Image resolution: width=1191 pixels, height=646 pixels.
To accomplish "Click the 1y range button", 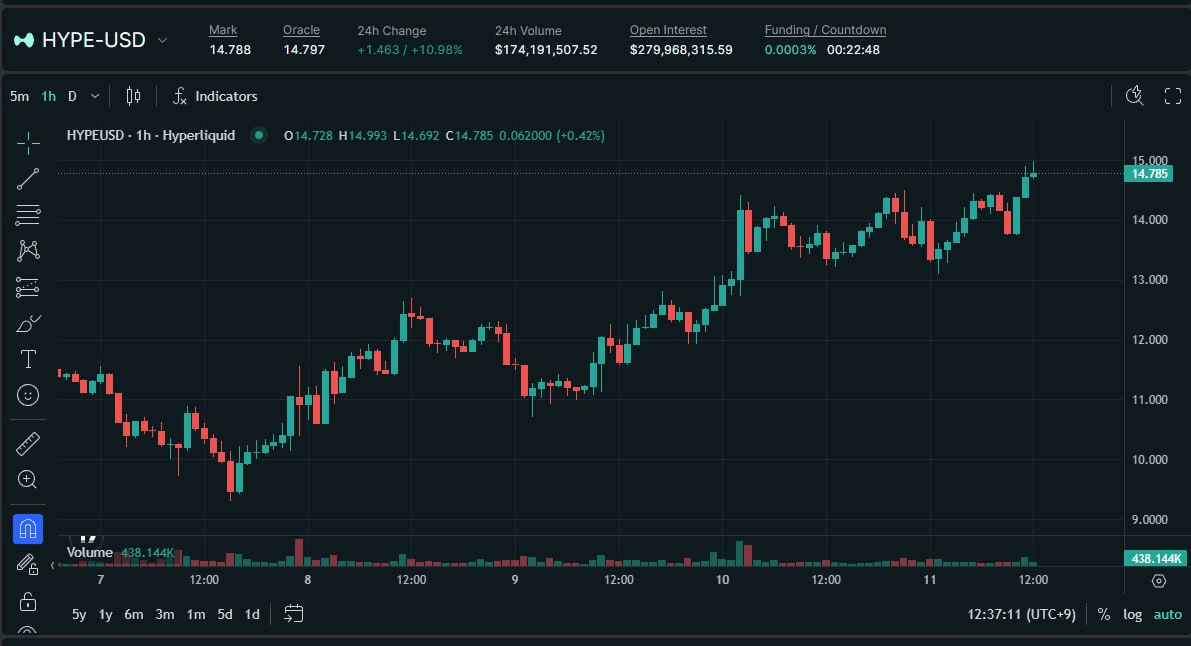I will pos(105,614).
